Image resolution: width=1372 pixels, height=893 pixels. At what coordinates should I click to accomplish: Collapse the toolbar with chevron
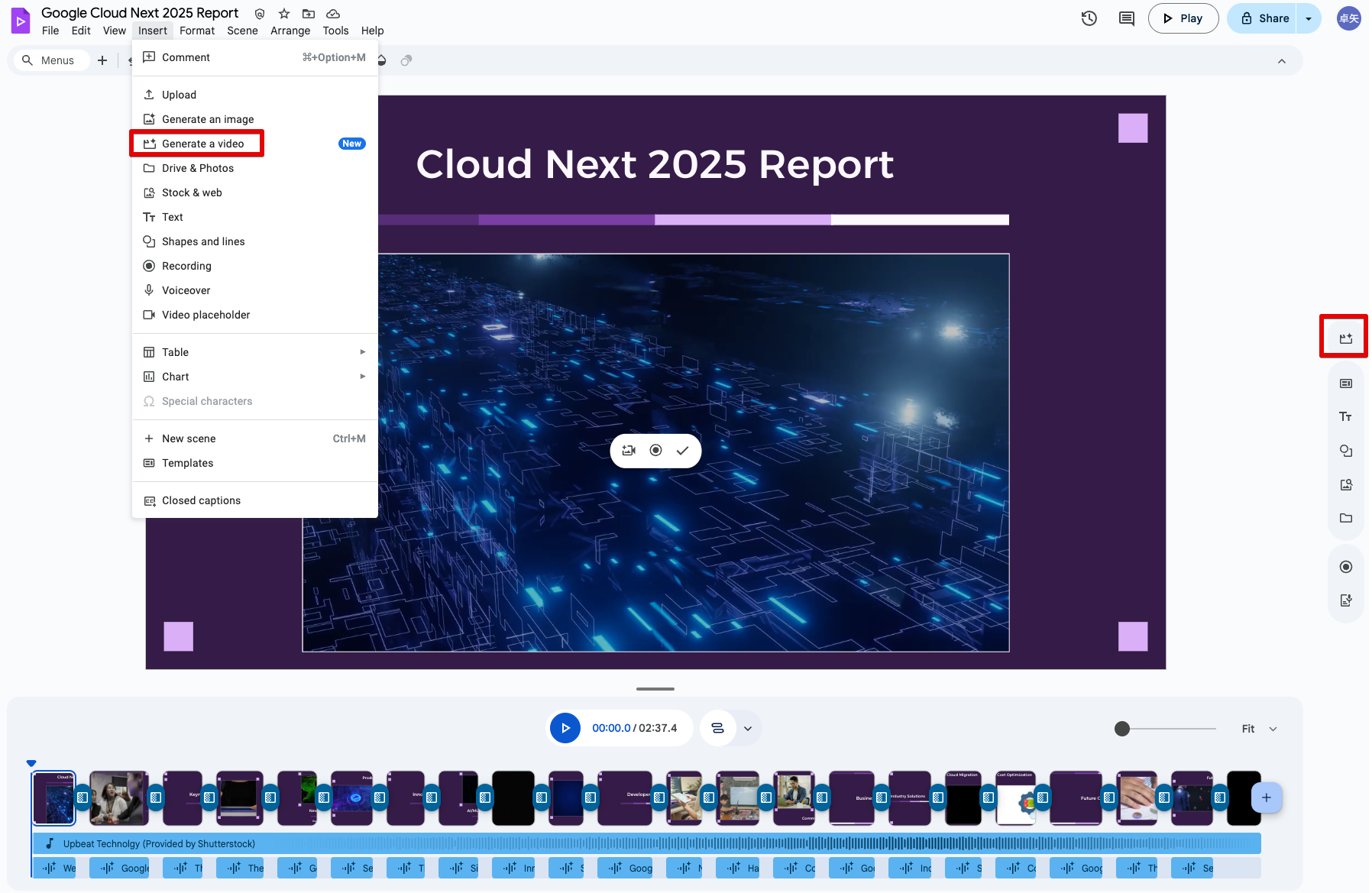pos(1282,61)
